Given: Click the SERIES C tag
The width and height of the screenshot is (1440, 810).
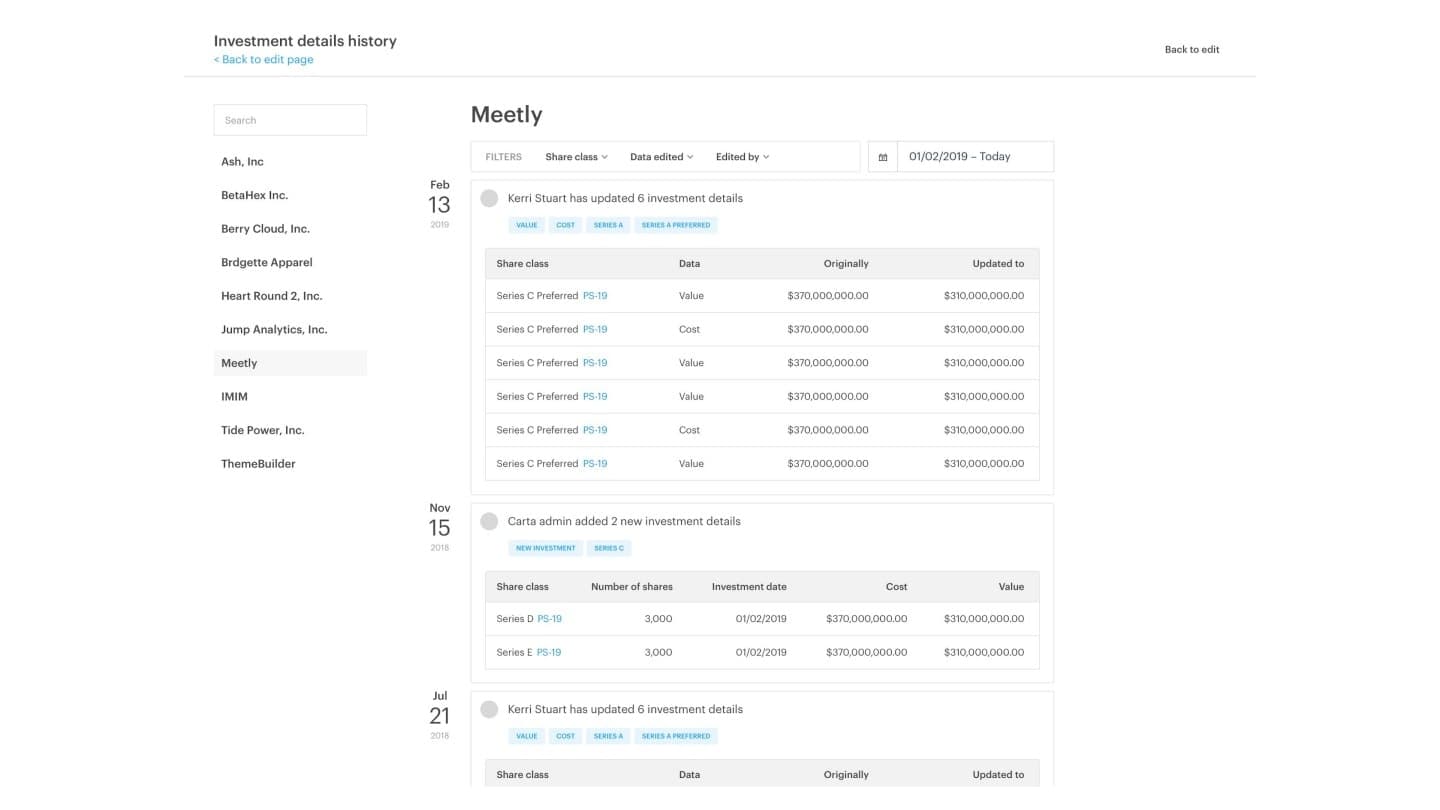Looking at the screenshot, I should click(609, 548).
